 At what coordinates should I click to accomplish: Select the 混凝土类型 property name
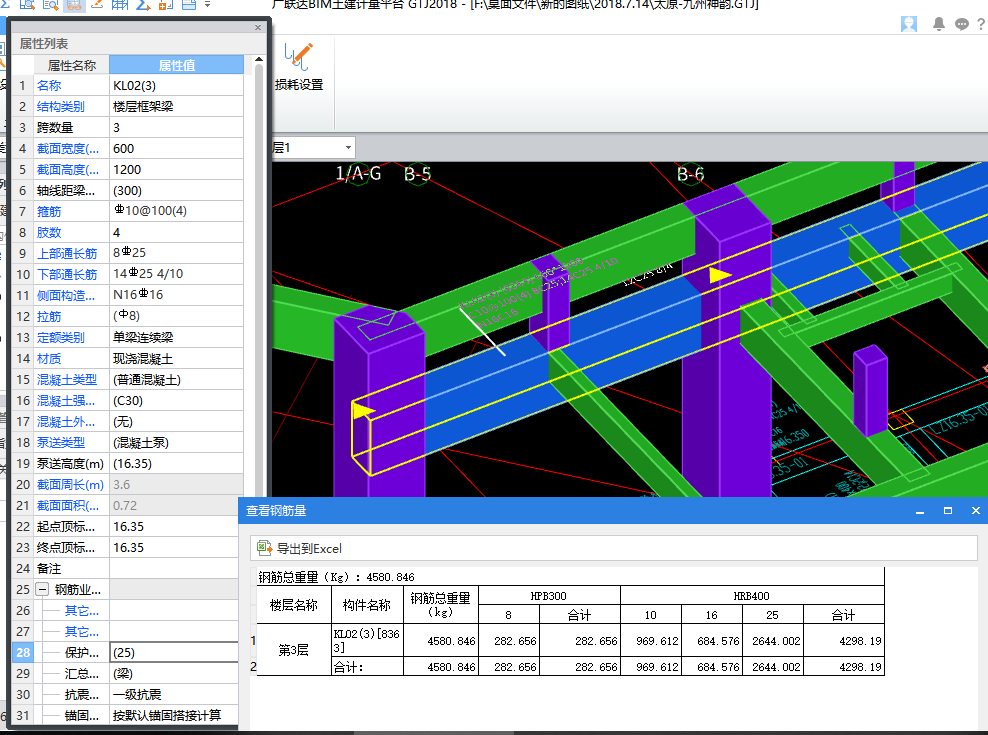[67, 379]
